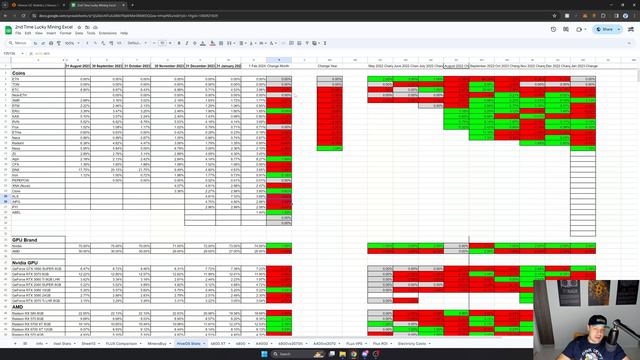This screenshot has height=360, width=640.
Task: Click the Nvidia GPU section header cell
Action: pos(38,263)
